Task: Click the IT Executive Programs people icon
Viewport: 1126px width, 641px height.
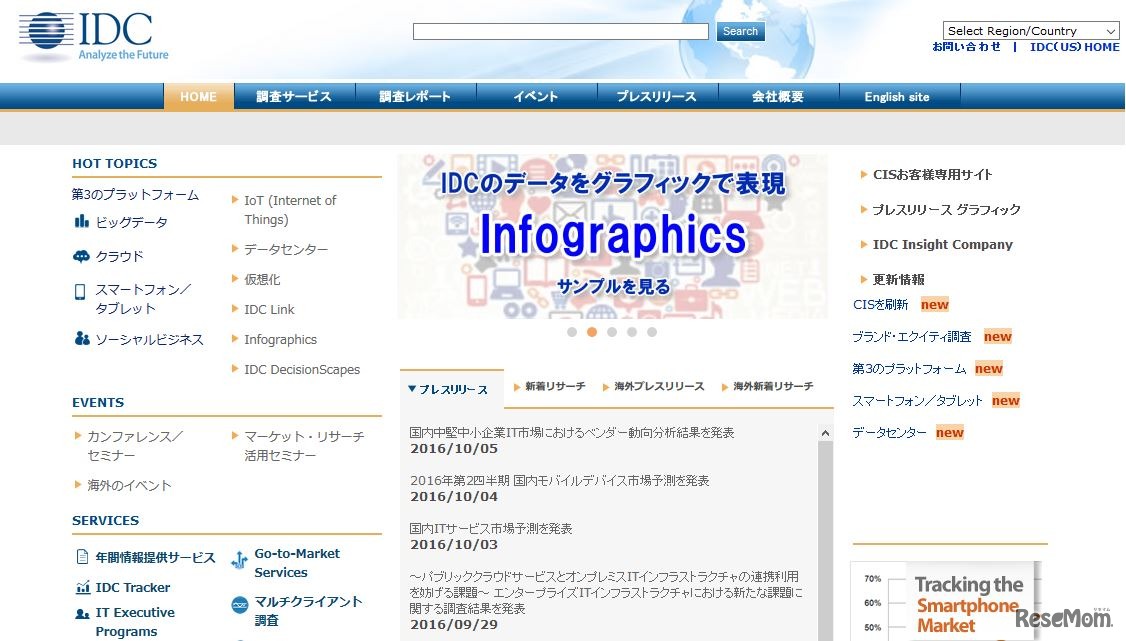Action: click(81, 614)
